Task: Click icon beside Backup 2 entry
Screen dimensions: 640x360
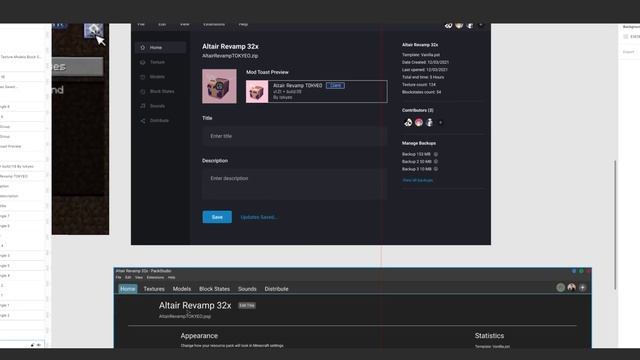Action: (436, 162)
